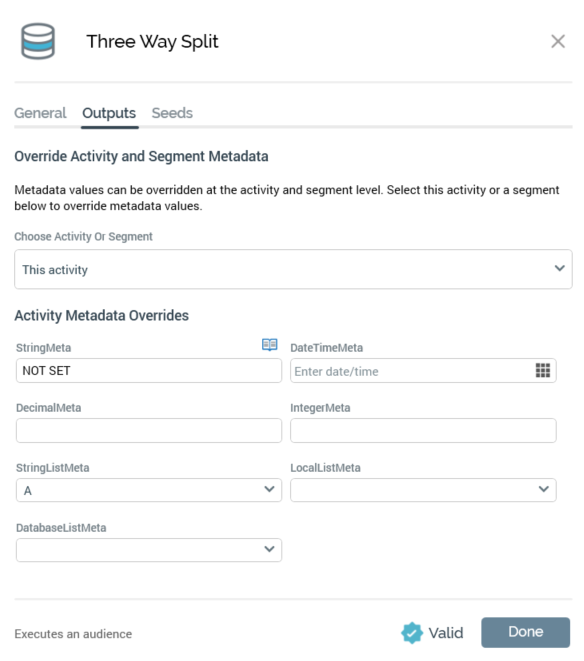Select the Outputs tab
Viewport: 584px width, 661px height.
(x=109, y=113)
